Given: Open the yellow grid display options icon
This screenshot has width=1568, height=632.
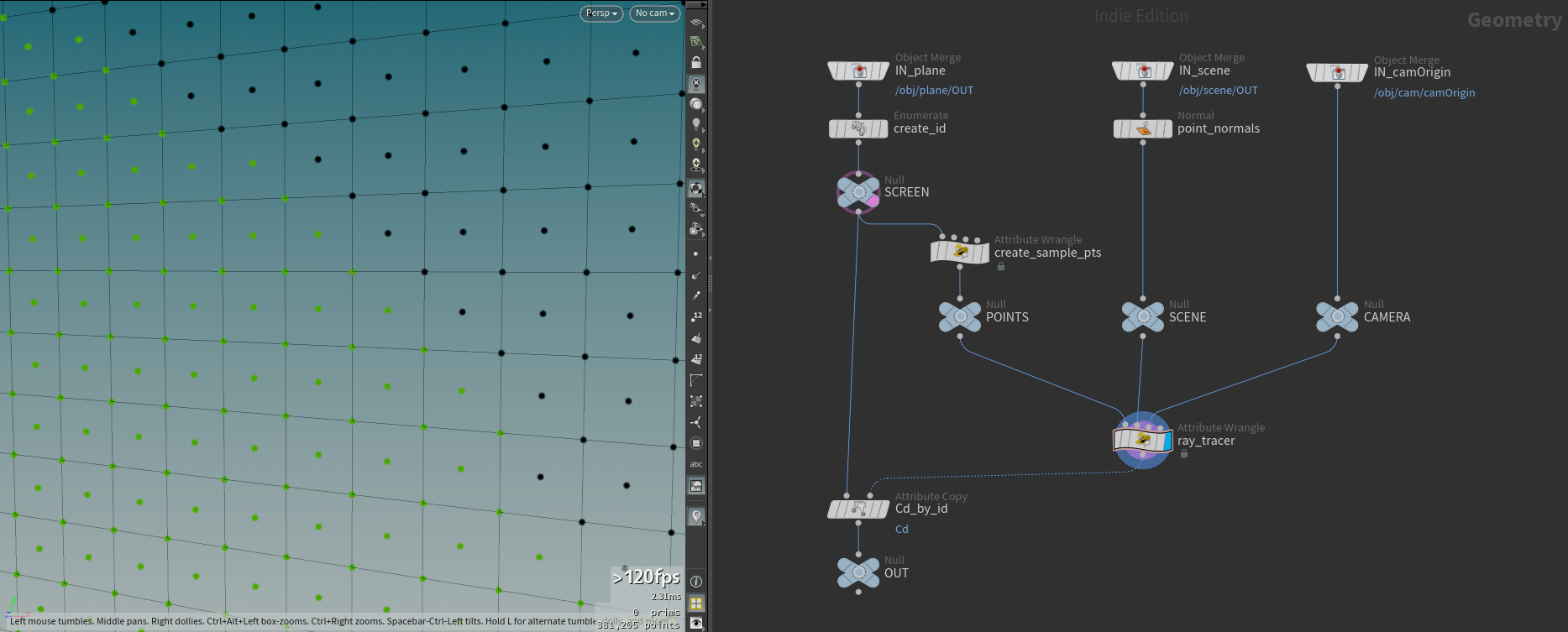Looking at the screenshot, I should point(696,603).
